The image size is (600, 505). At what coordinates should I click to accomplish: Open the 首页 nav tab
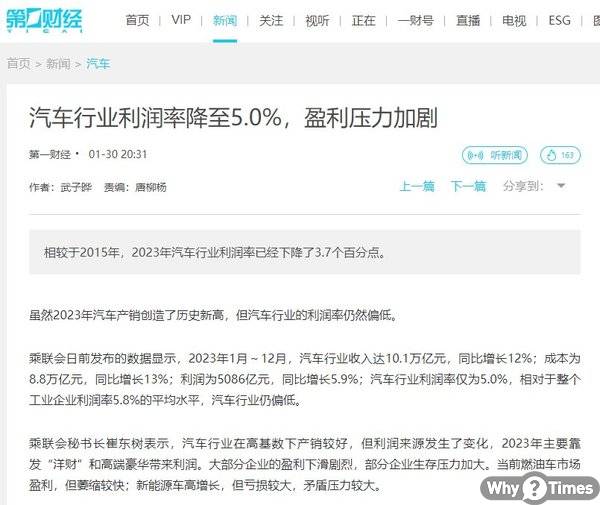click(137, 20)
